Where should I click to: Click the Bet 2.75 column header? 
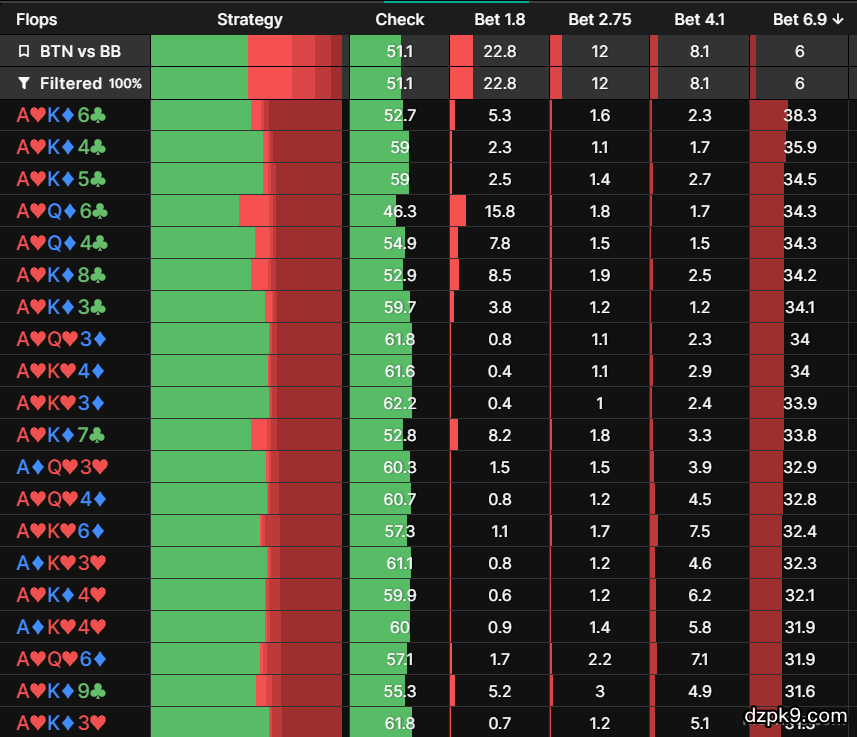tap(599, 19)
